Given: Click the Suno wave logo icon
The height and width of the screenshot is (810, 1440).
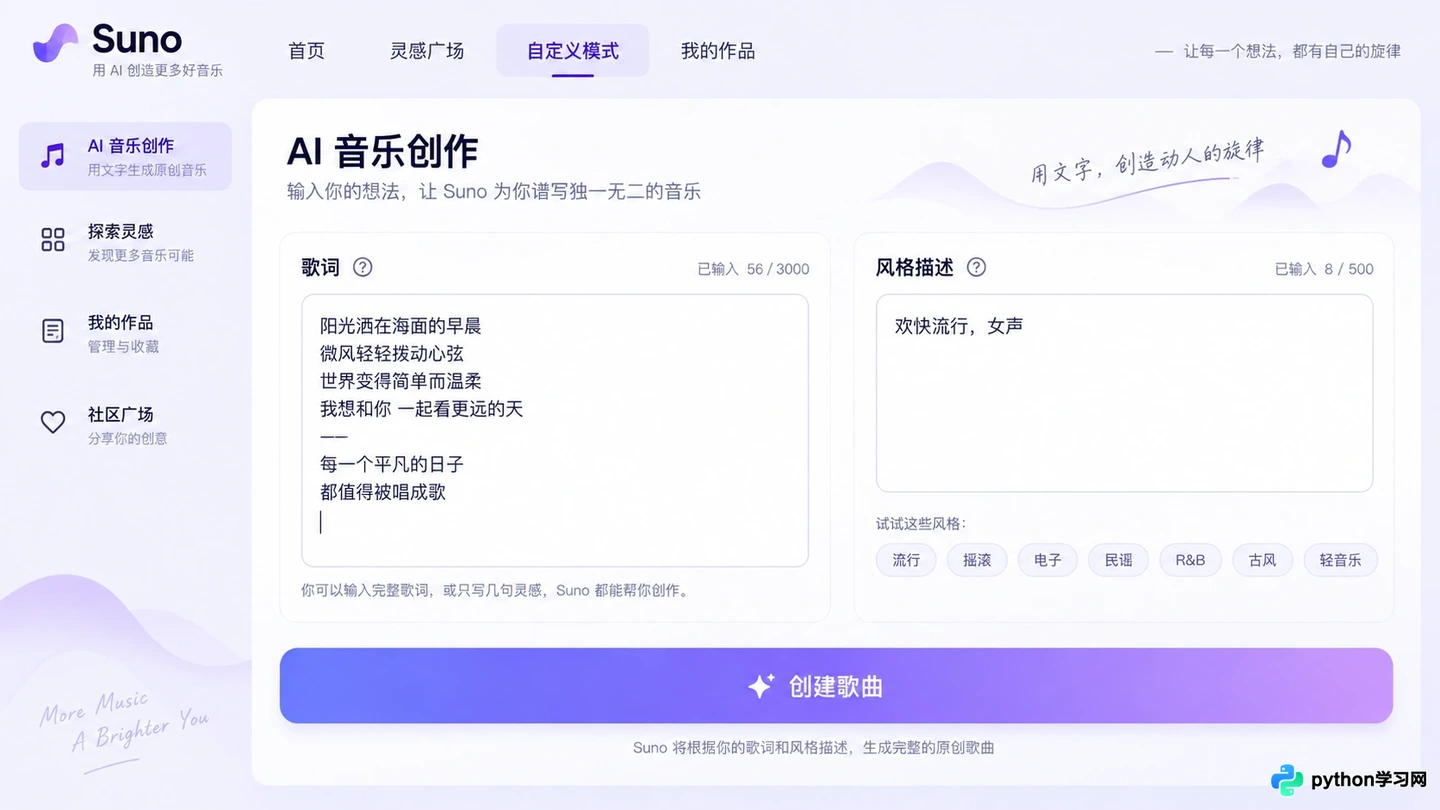Looking at the screenshot, I should click(55, 43).
